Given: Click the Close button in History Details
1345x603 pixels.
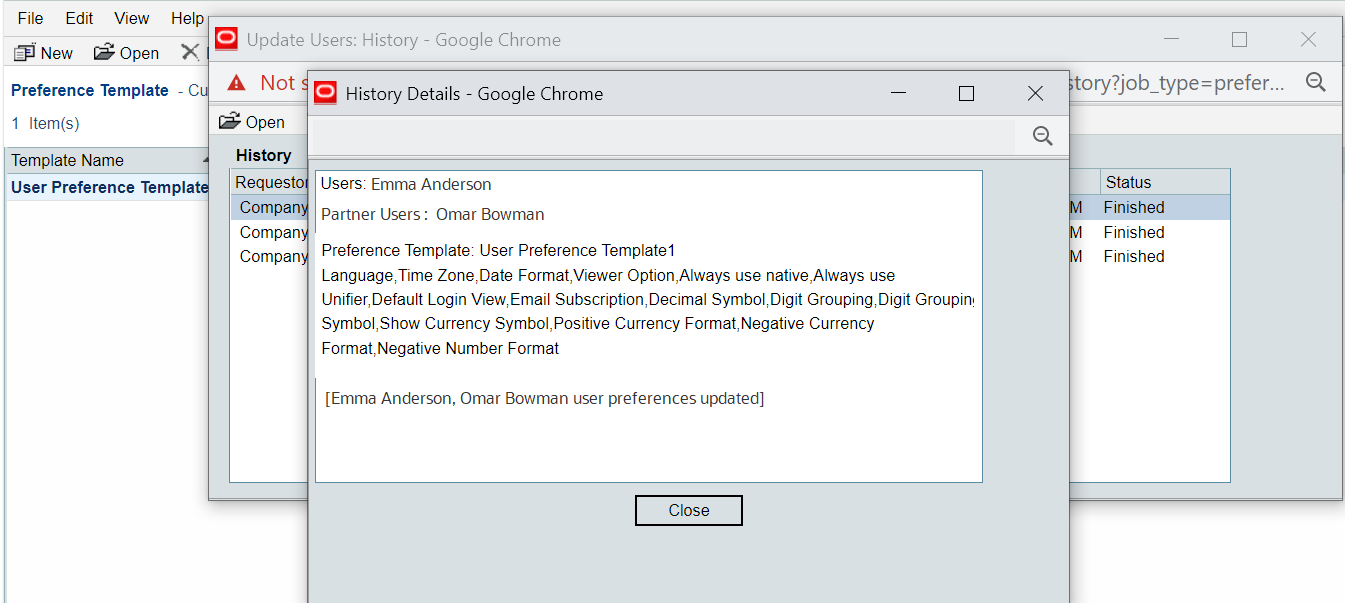Looking at the screenshot, I should [x=688, y=510].
